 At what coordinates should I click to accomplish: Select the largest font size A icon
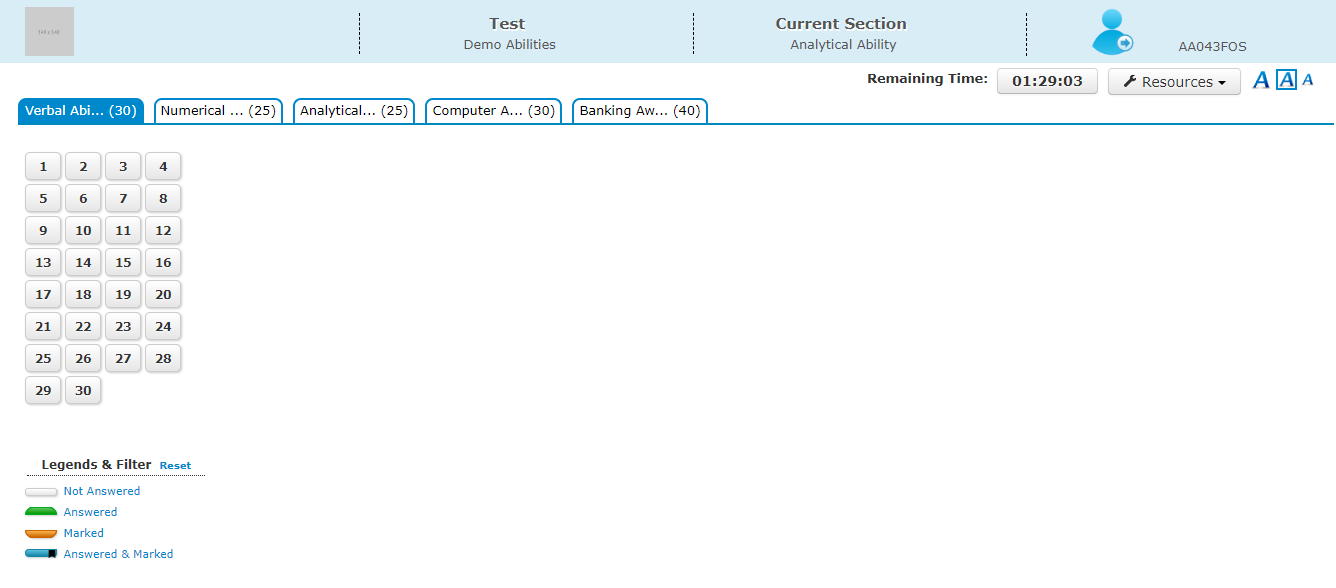coord(1261,81)
